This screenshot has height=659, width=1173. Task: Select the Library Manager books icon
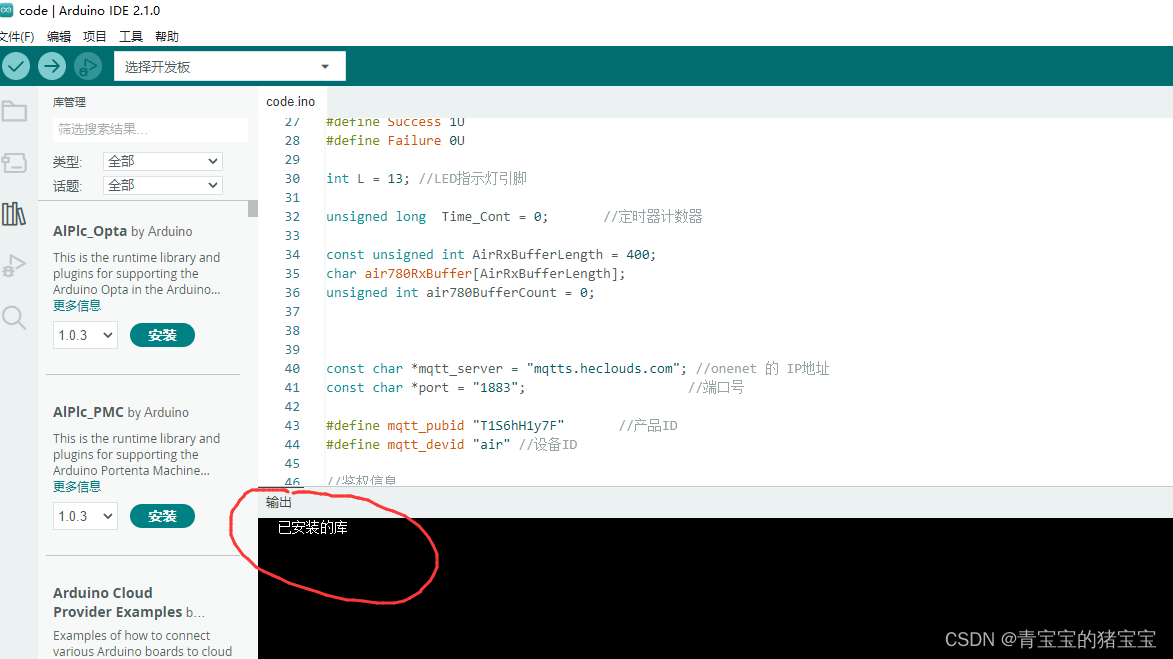(x=15, y=214)
